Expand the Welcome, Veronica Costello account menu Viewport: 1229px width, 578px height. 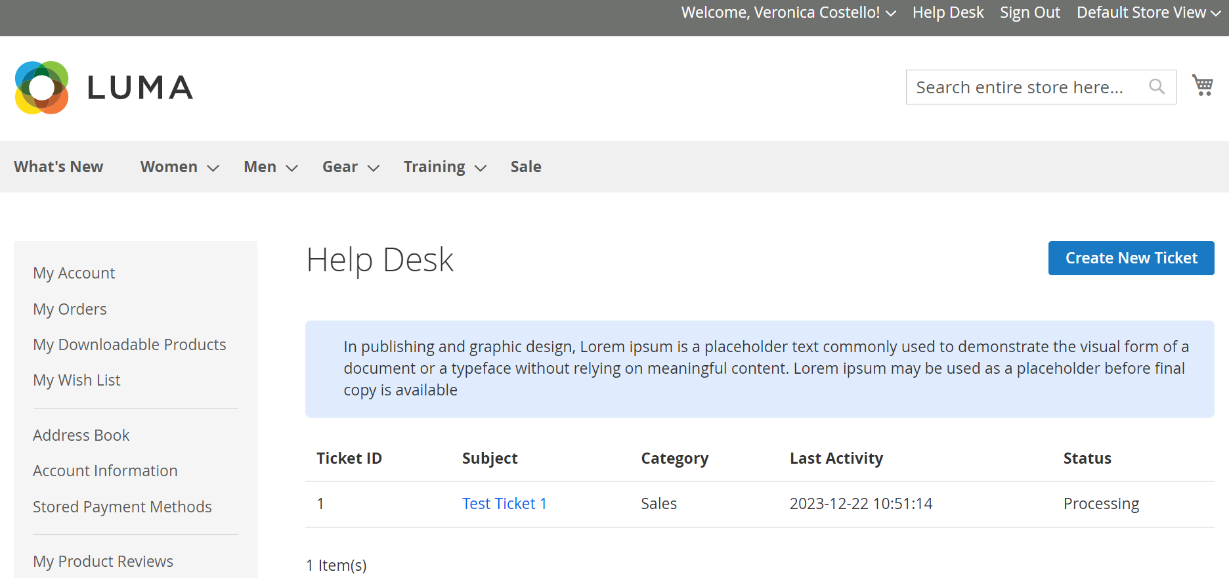pos(788,12)
